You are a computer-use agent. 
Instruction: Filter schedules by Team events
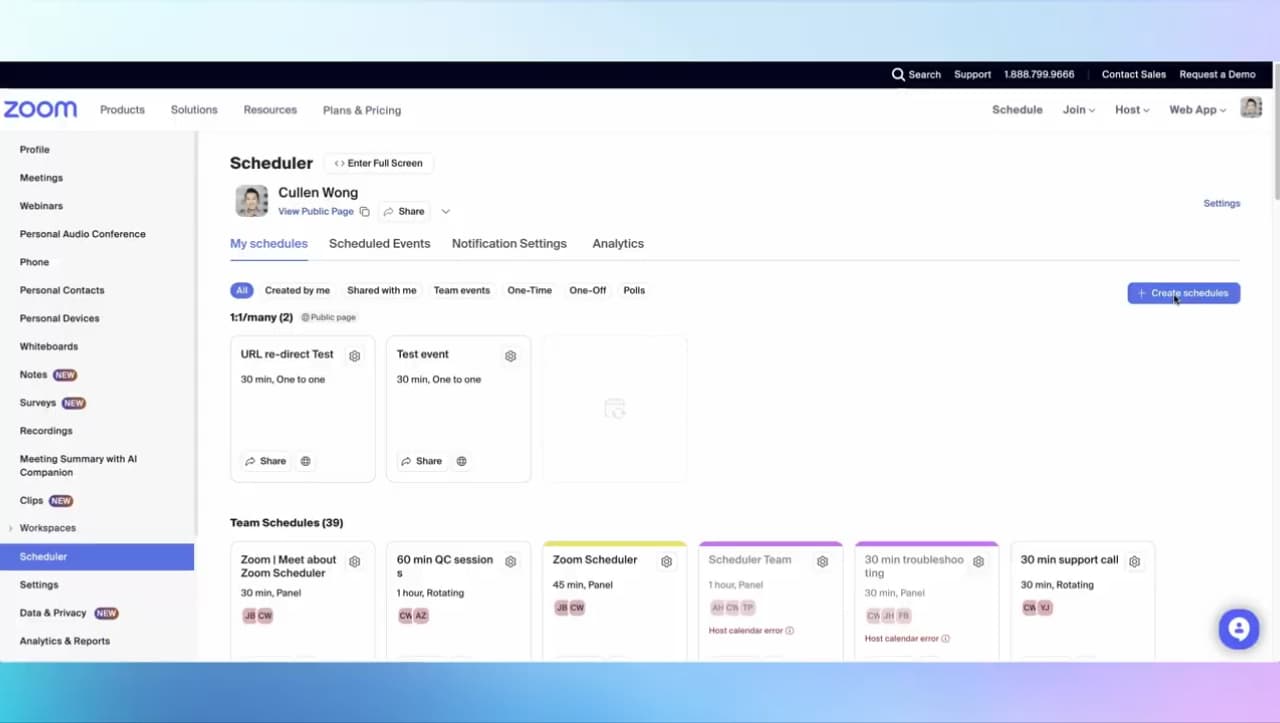[x=461, y=290]
